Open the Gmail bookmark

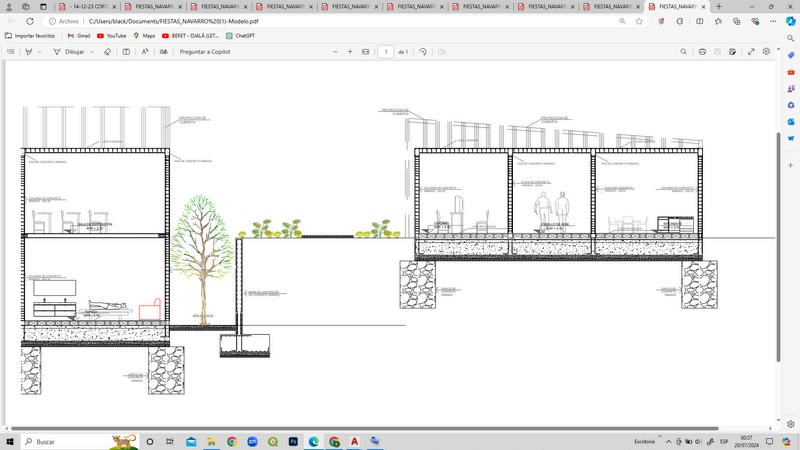[x=79, y=36]
